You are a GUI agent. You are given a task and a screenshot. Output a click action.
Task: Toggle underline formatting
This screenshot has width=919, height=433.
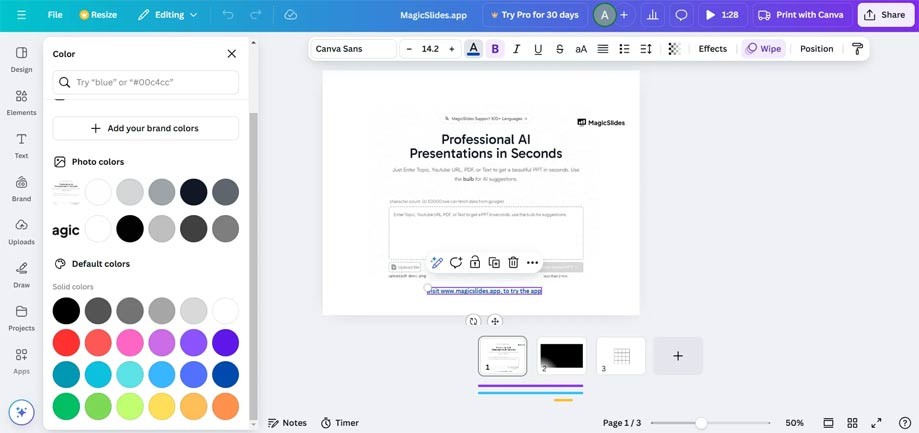coord(538,49)
